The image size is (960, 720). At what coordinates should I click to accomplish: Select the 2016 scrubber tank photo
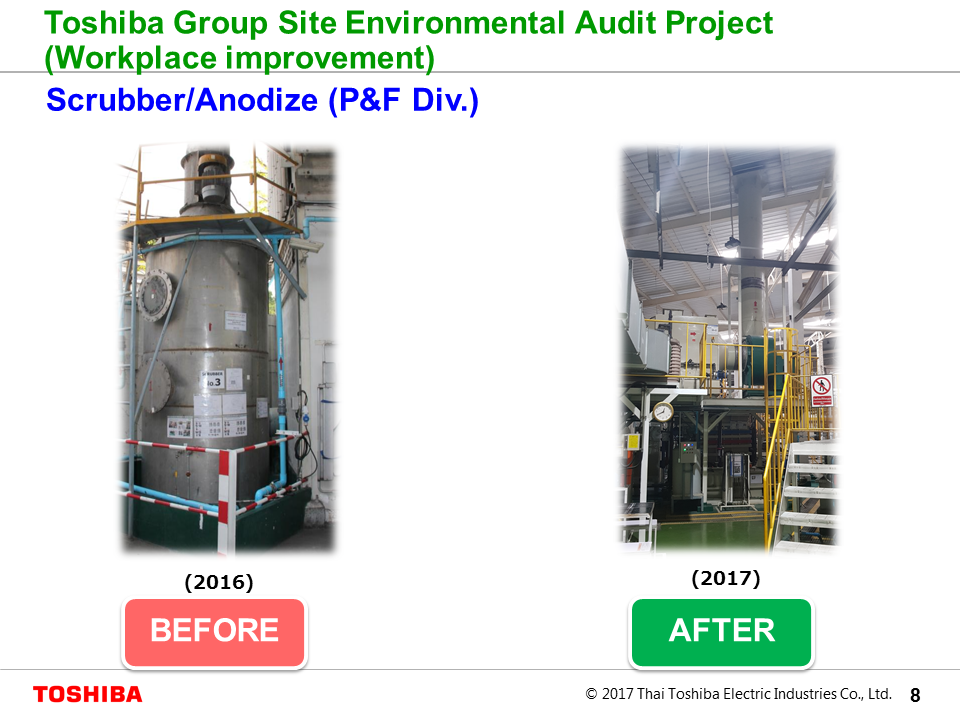227,349
